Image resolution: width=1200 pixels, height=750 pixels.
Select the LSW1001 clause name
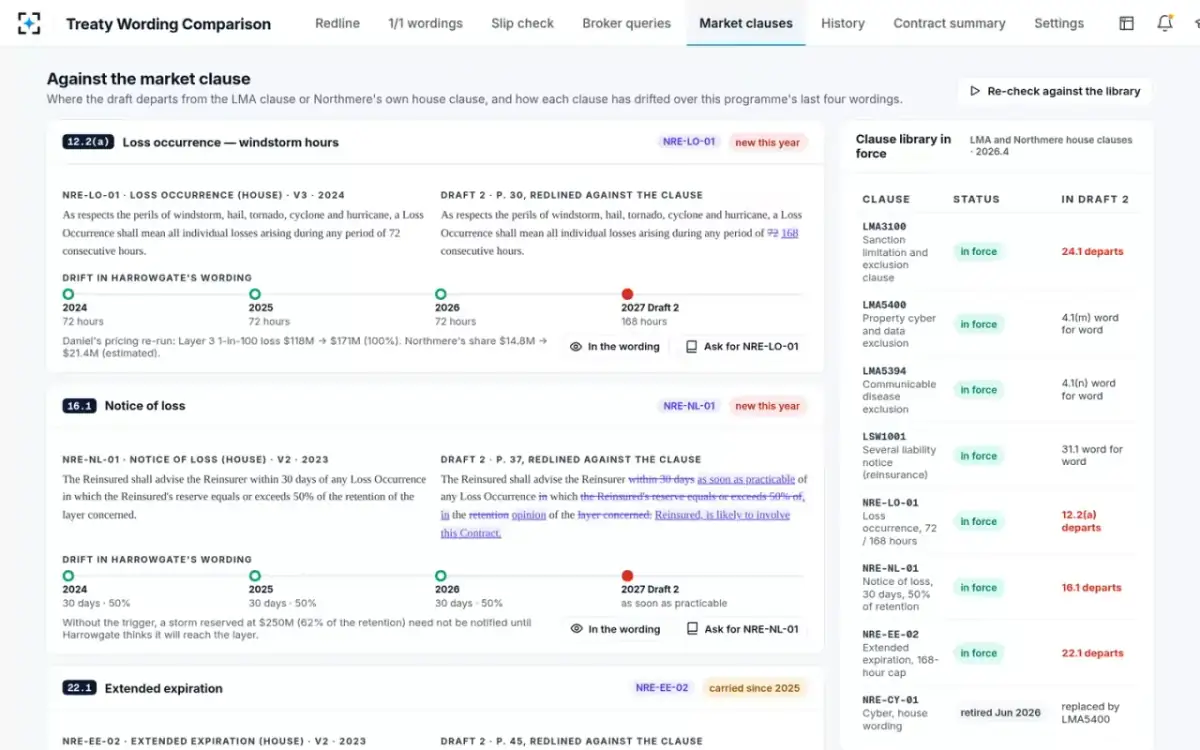(x=884, y=436)
